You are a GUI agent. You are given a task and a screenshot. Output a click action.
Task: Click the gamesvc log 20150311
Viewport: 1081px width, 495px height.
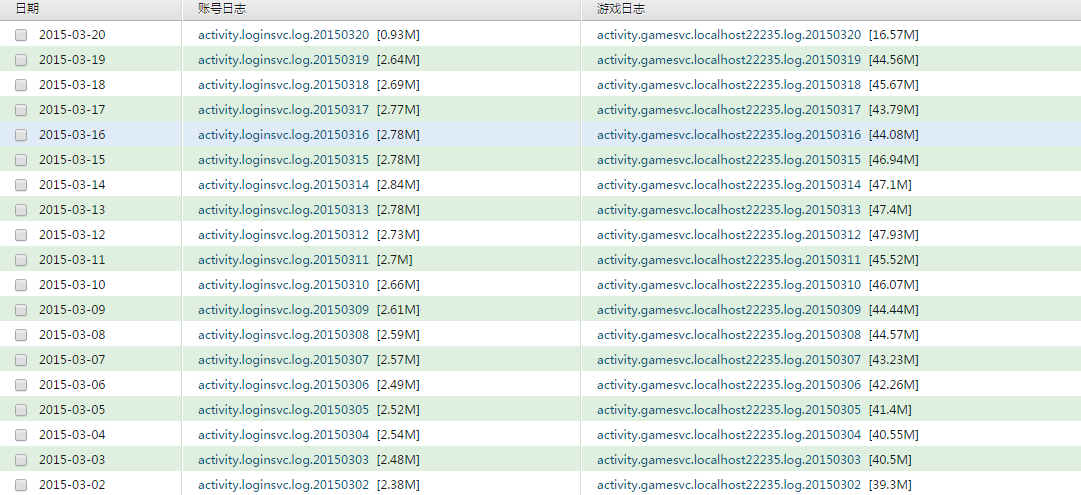pyautogui.click(x=729, y=259)
